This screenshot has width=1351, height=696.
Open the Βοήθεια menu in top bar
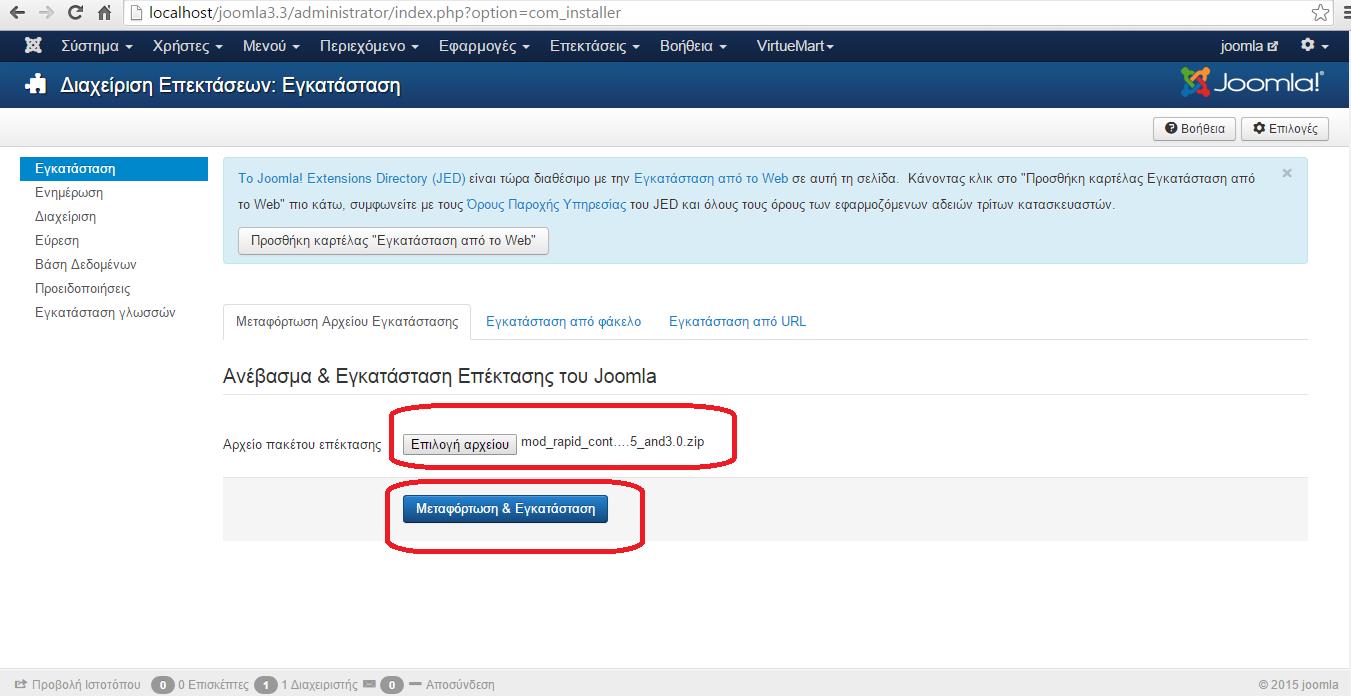[693, 46]
